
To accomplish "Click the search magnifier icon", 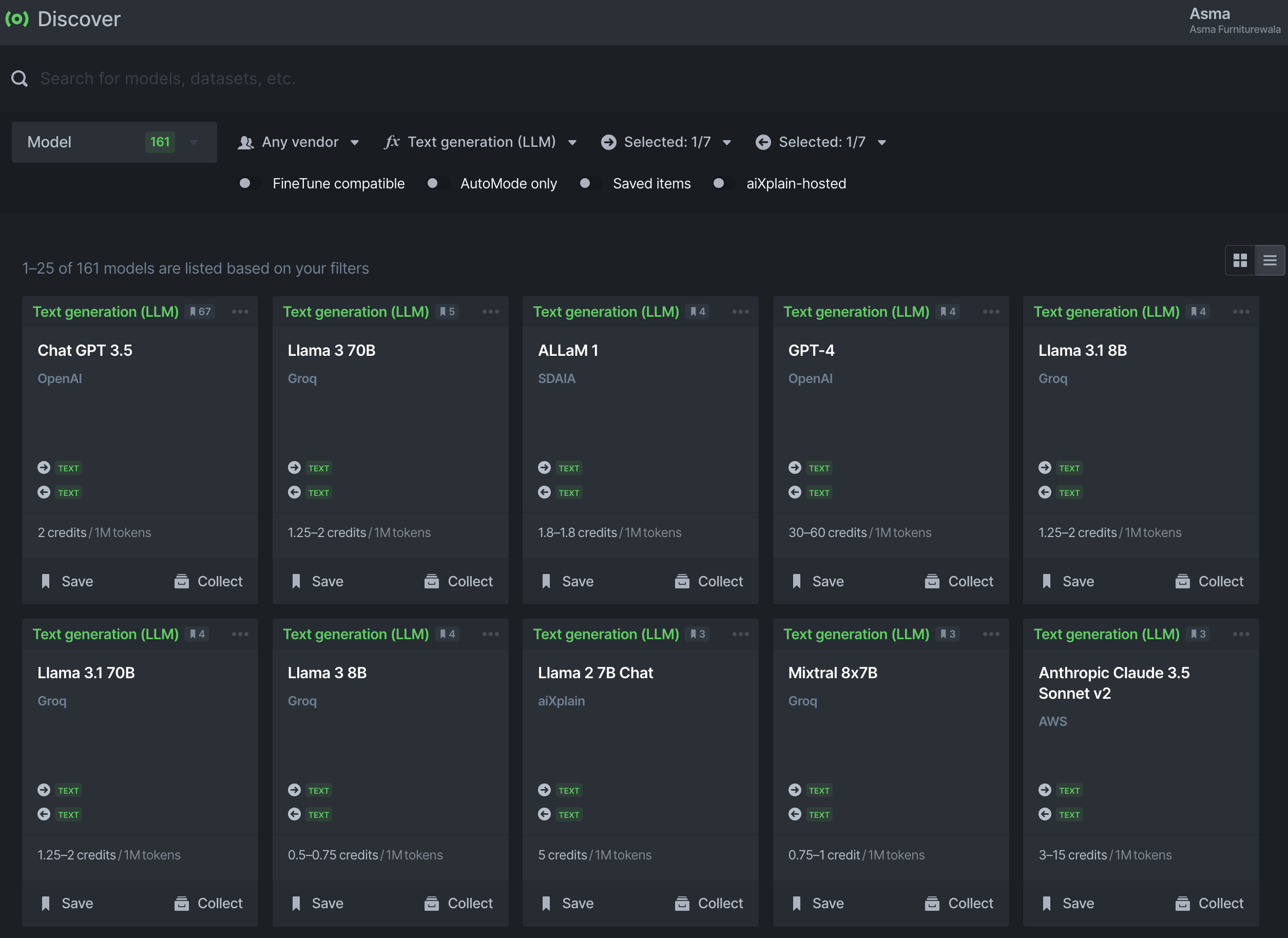I will coord(20,79).
